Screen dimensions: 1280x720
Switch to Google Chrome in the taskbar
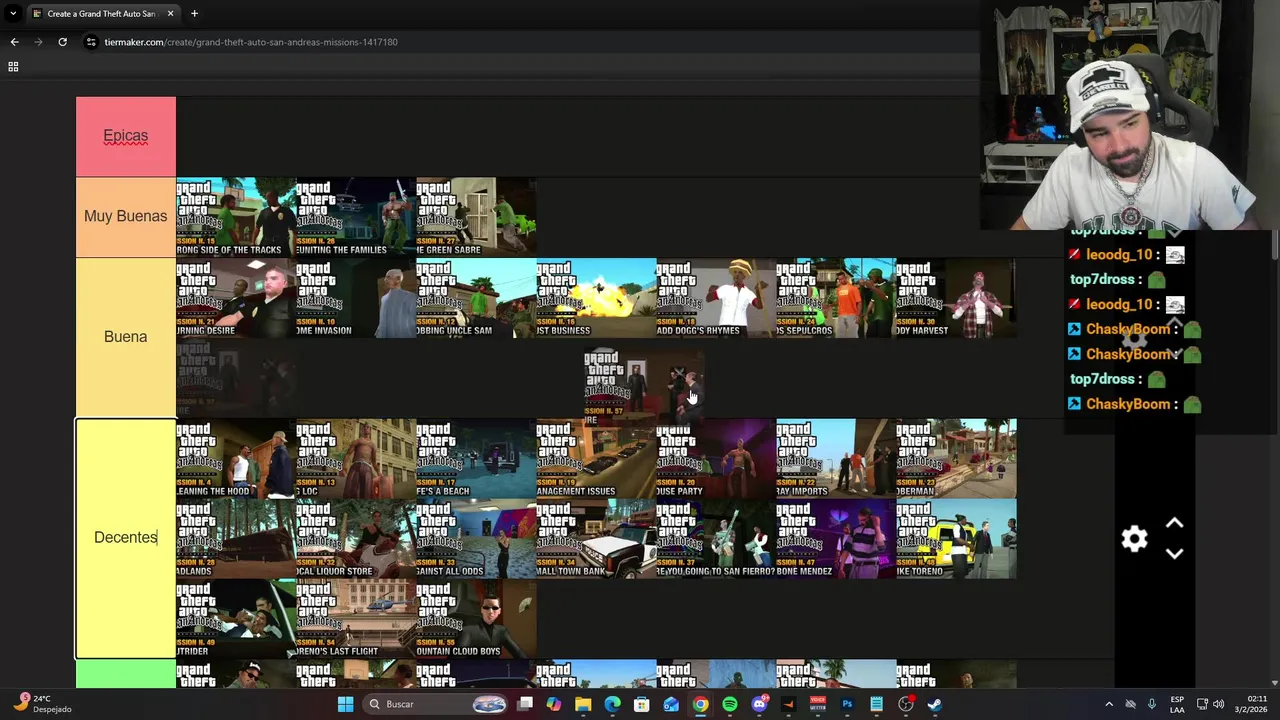700,704
